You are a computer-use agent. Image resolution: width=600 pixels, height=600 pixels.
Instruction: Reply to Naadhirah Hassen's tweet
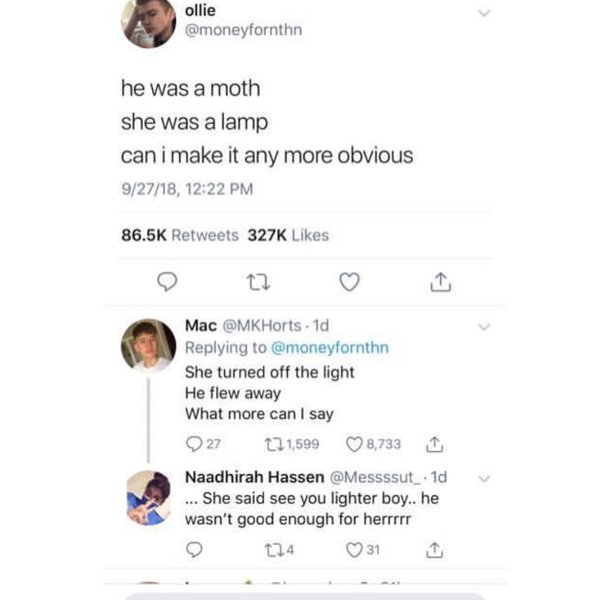[196, 549]
